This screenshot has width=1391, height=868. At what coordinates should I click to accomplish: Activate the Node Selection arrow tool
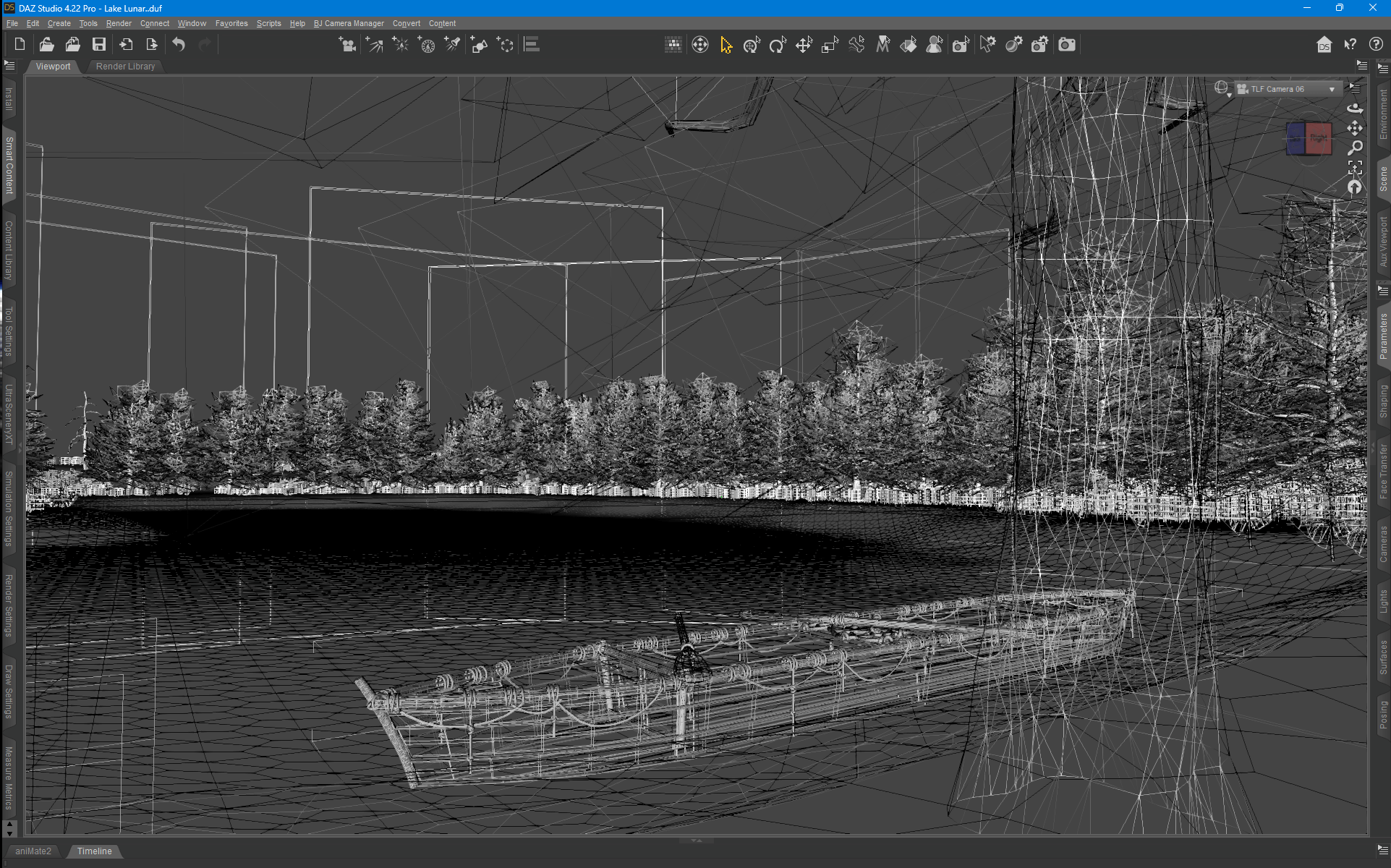pyautogui.click(x=726, y=45)
